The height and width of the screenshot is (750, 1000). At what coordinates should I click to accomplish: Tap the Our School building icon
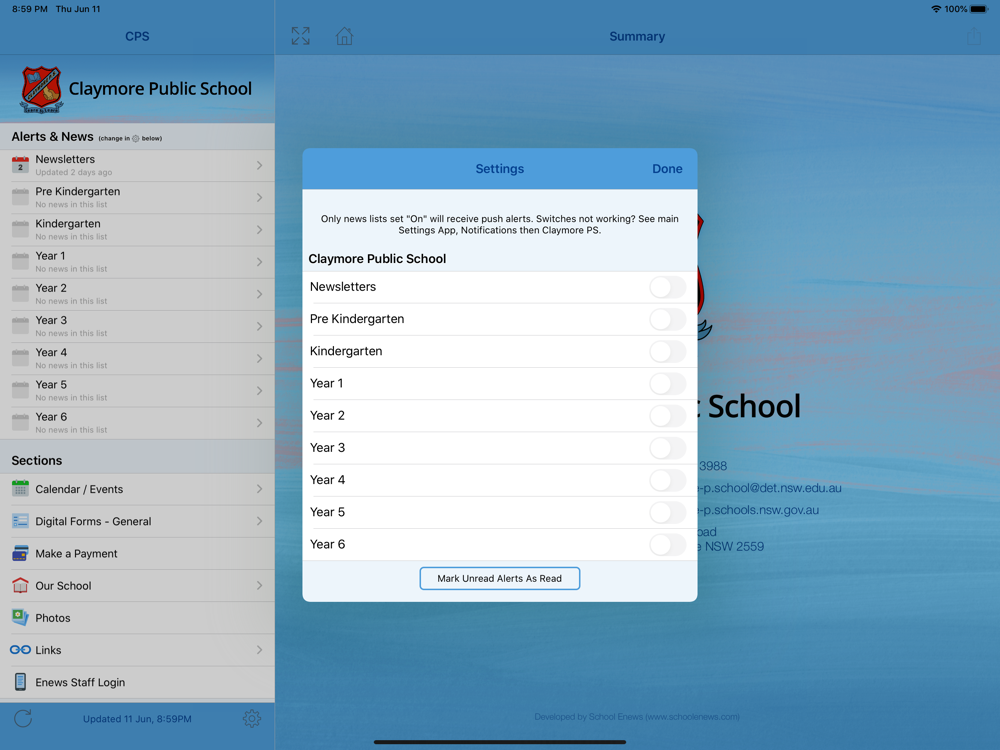(20, 585)
